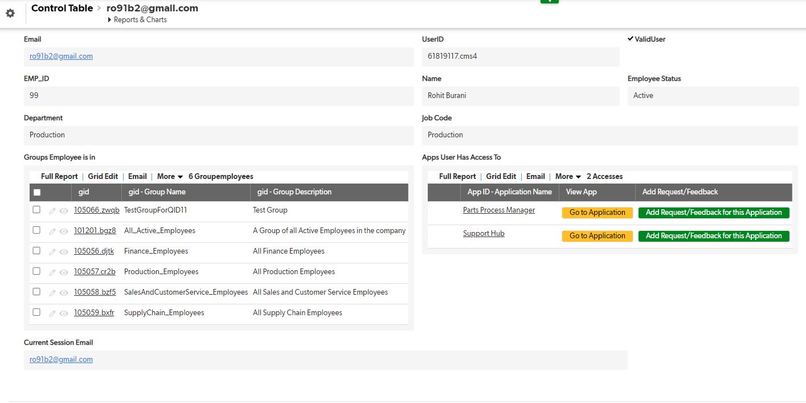Click Go to Application for Support Hub
The image size is (806, 403).
pos(597,236)
